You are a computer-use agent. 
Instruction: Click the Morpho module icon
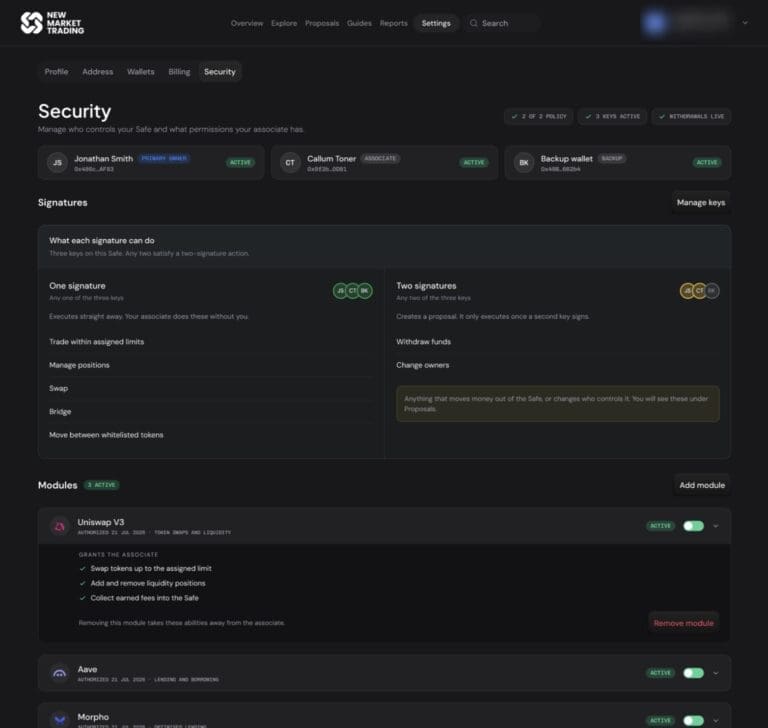click(60, 720)
